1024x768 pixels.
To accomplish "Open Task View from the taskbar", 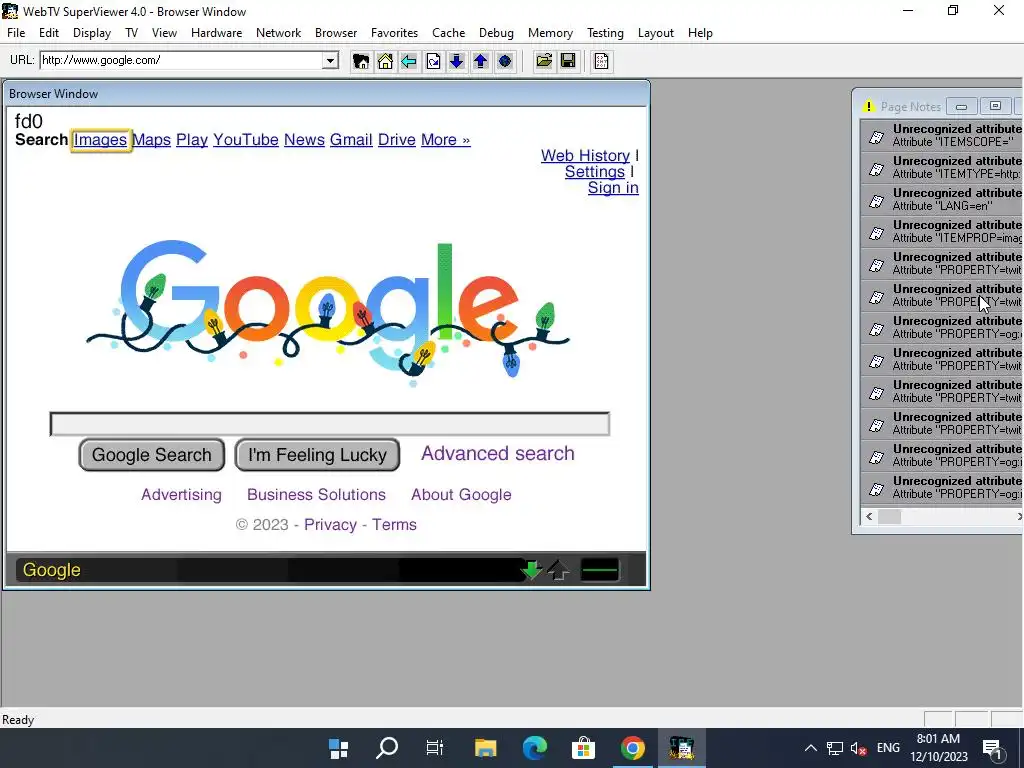I will click(434, 748).
